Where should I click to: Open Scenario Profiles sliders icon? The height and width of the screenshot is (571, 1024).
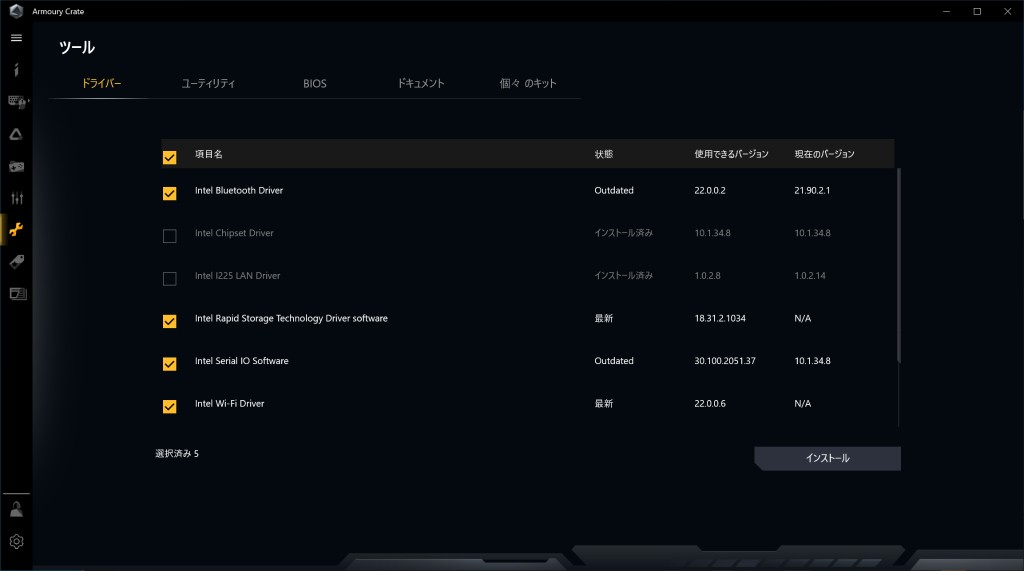17,198
